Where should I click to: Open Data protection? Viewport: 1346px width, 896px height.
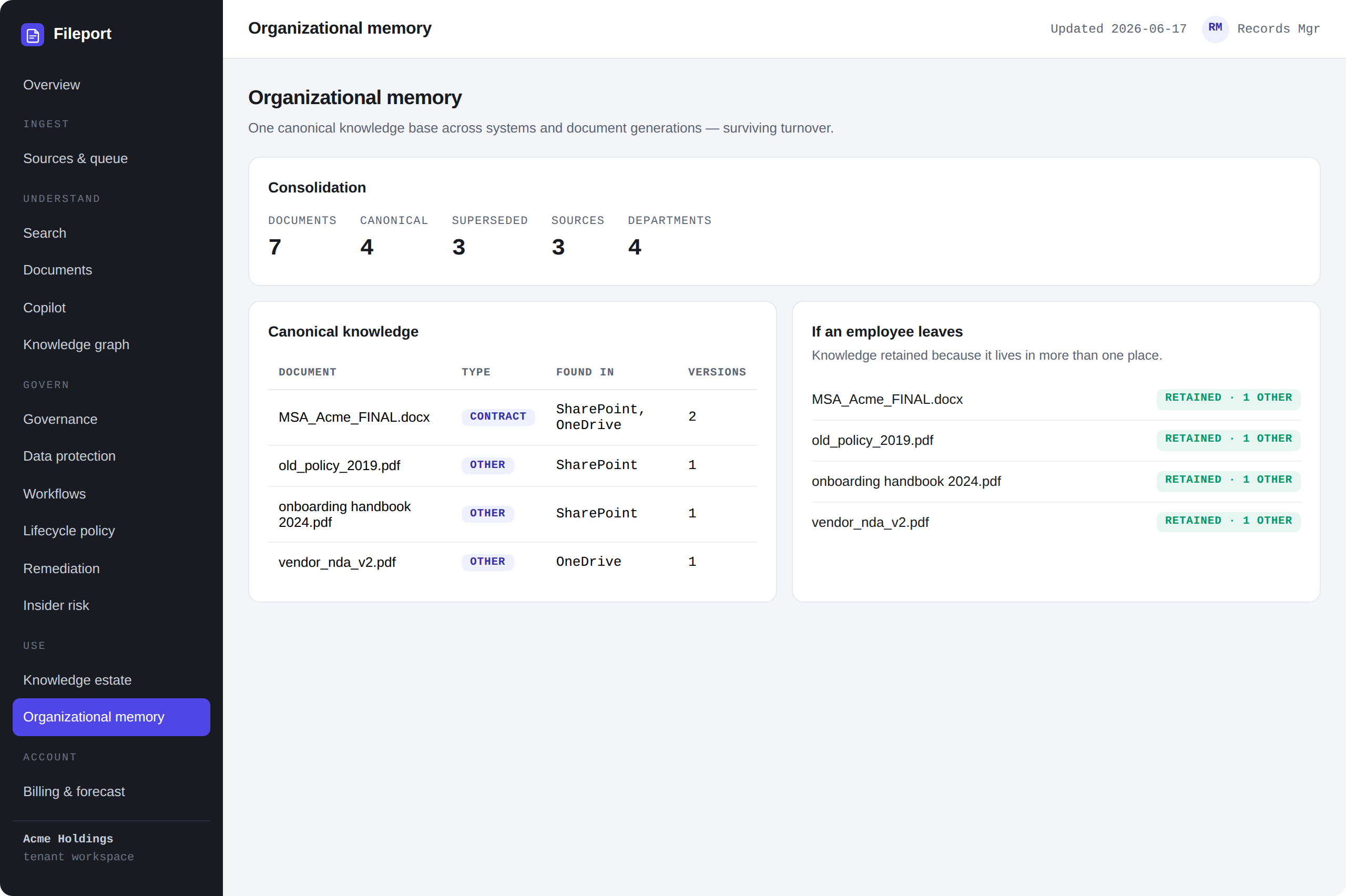click(x=111, y=456)
